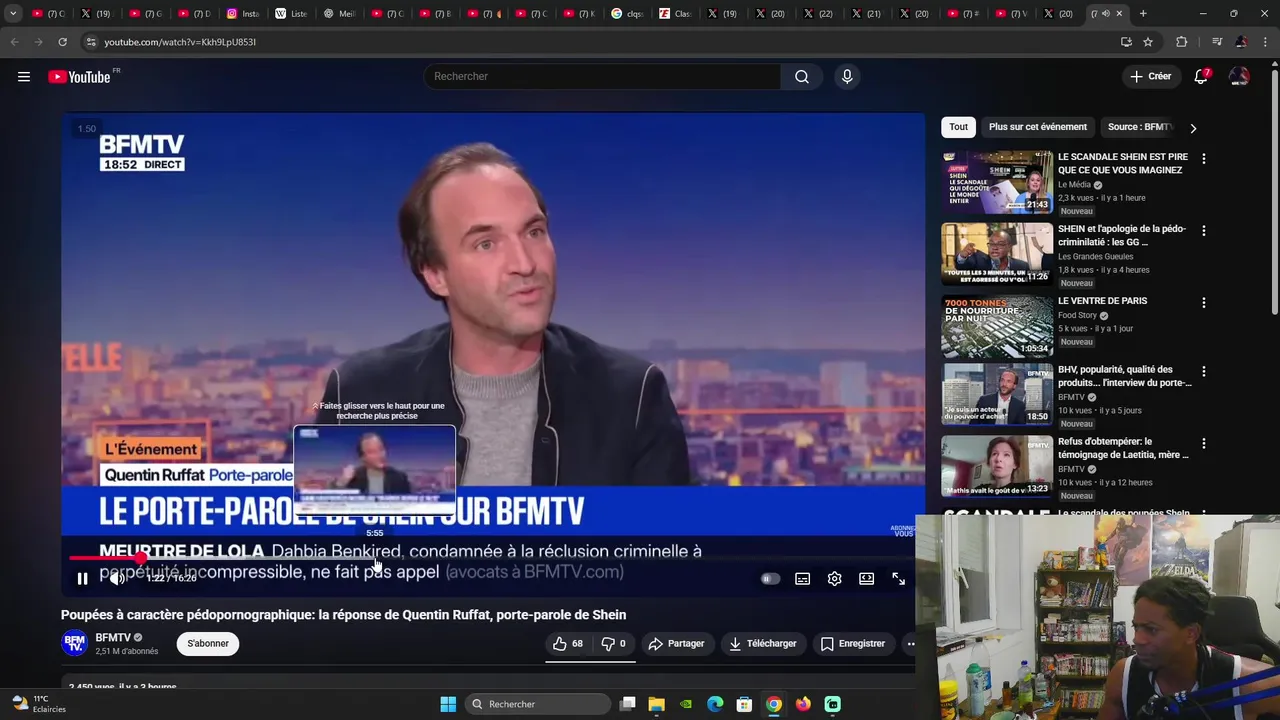Open the tab search dropdown arrow

13,14
